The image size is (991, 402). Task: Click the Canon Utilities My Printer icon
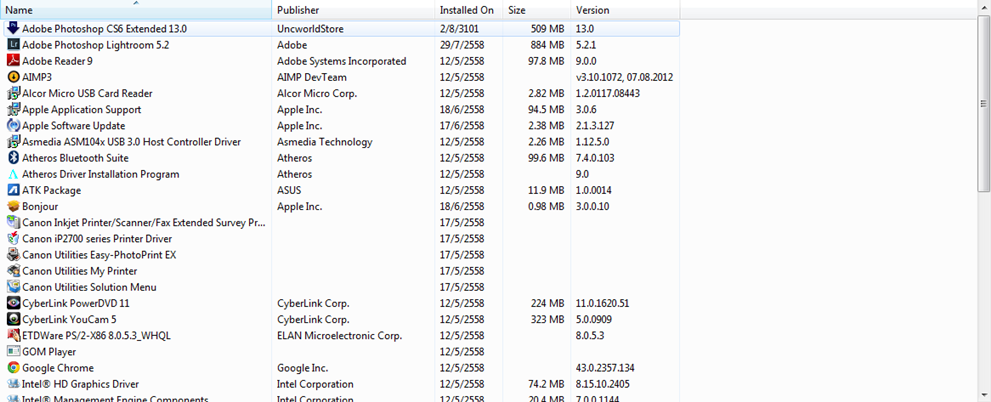click(13, 271)
